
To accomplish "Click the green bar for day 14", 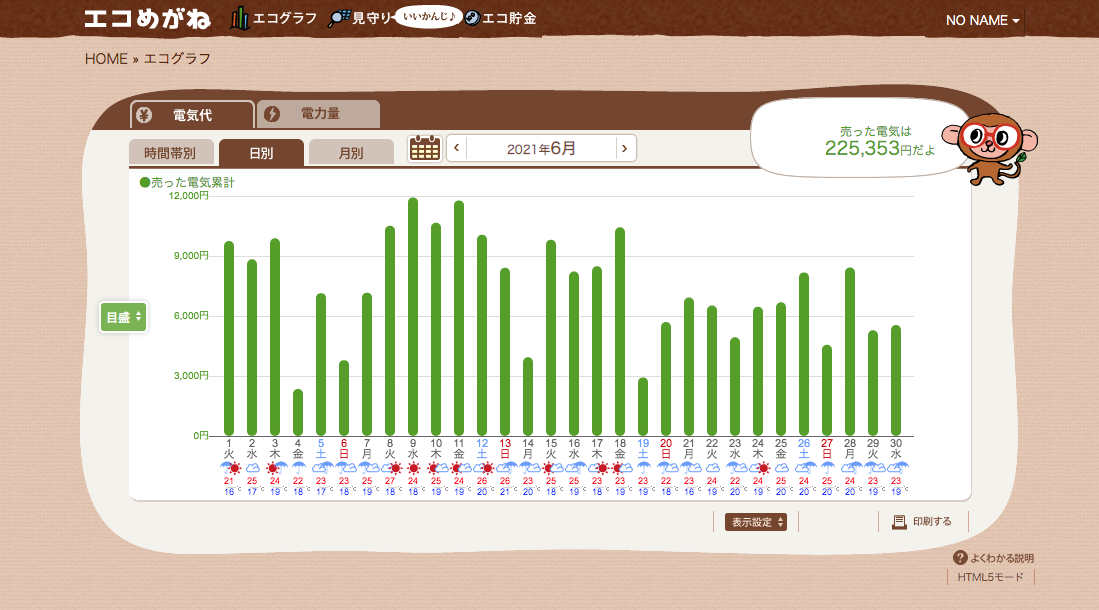I will (528, 397).
